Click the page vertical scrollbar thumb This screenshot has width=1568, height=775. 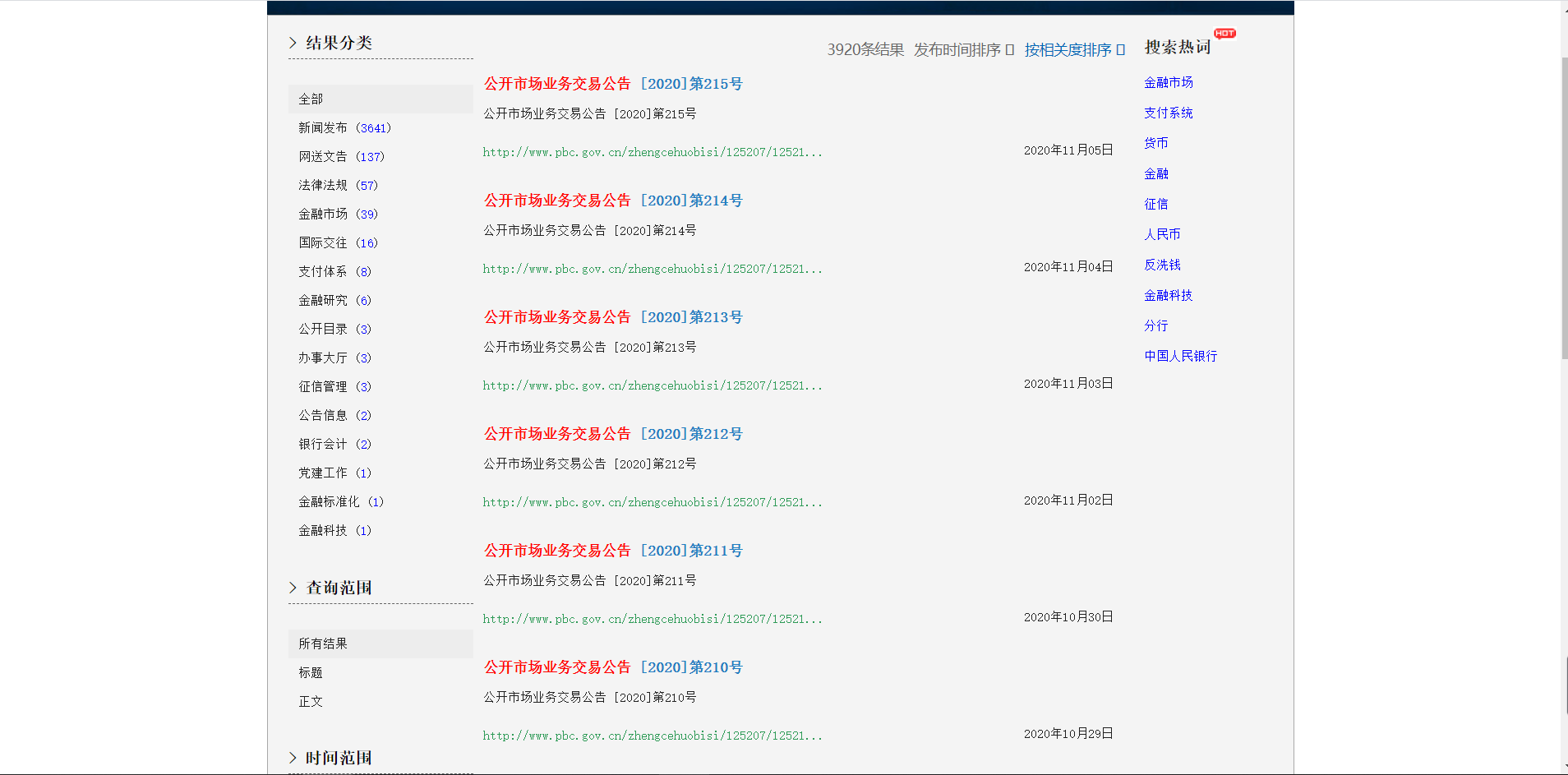1564,208
